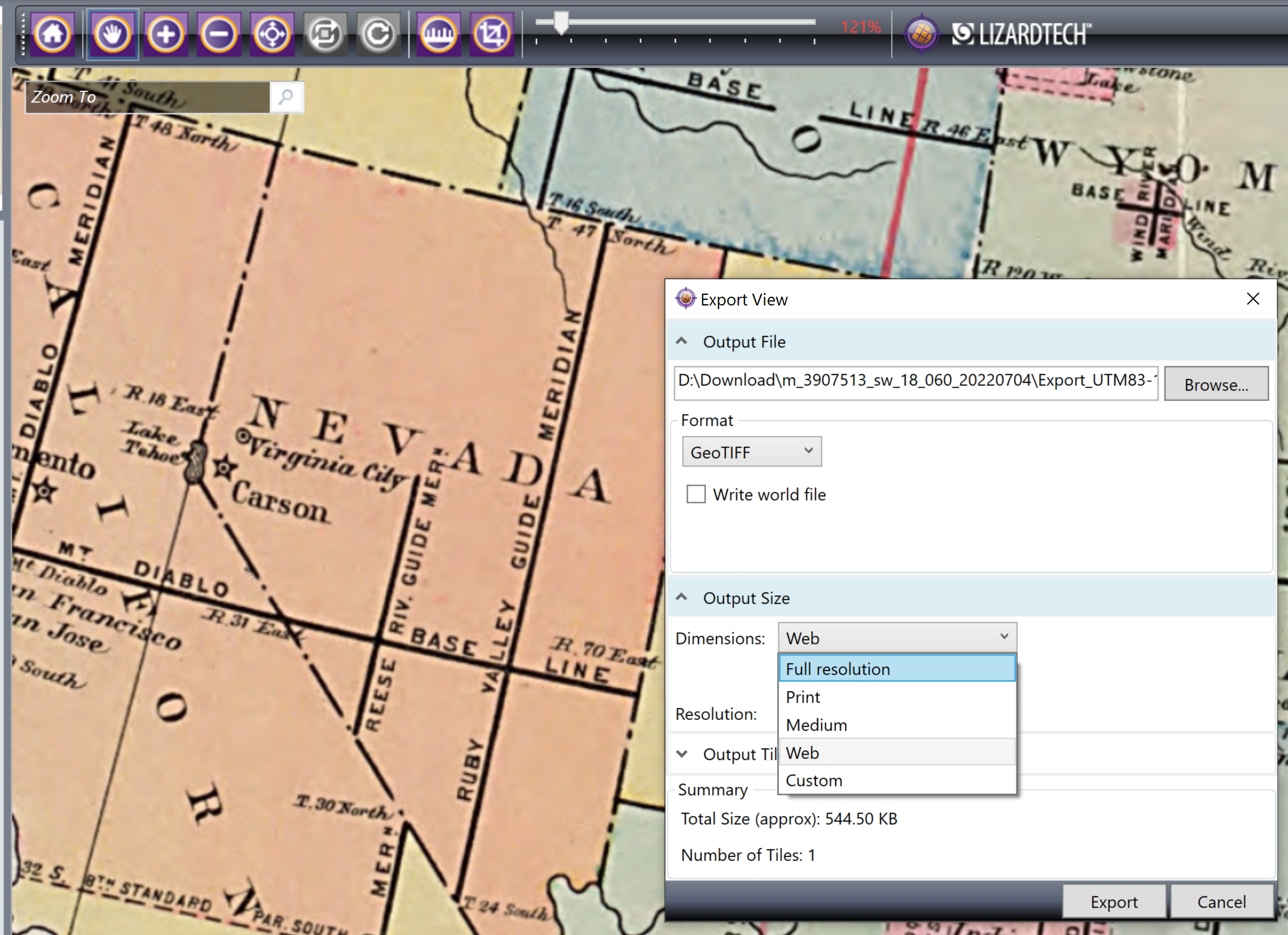
Task: Click the globe logo beside LizardTech
Action: 921,34
